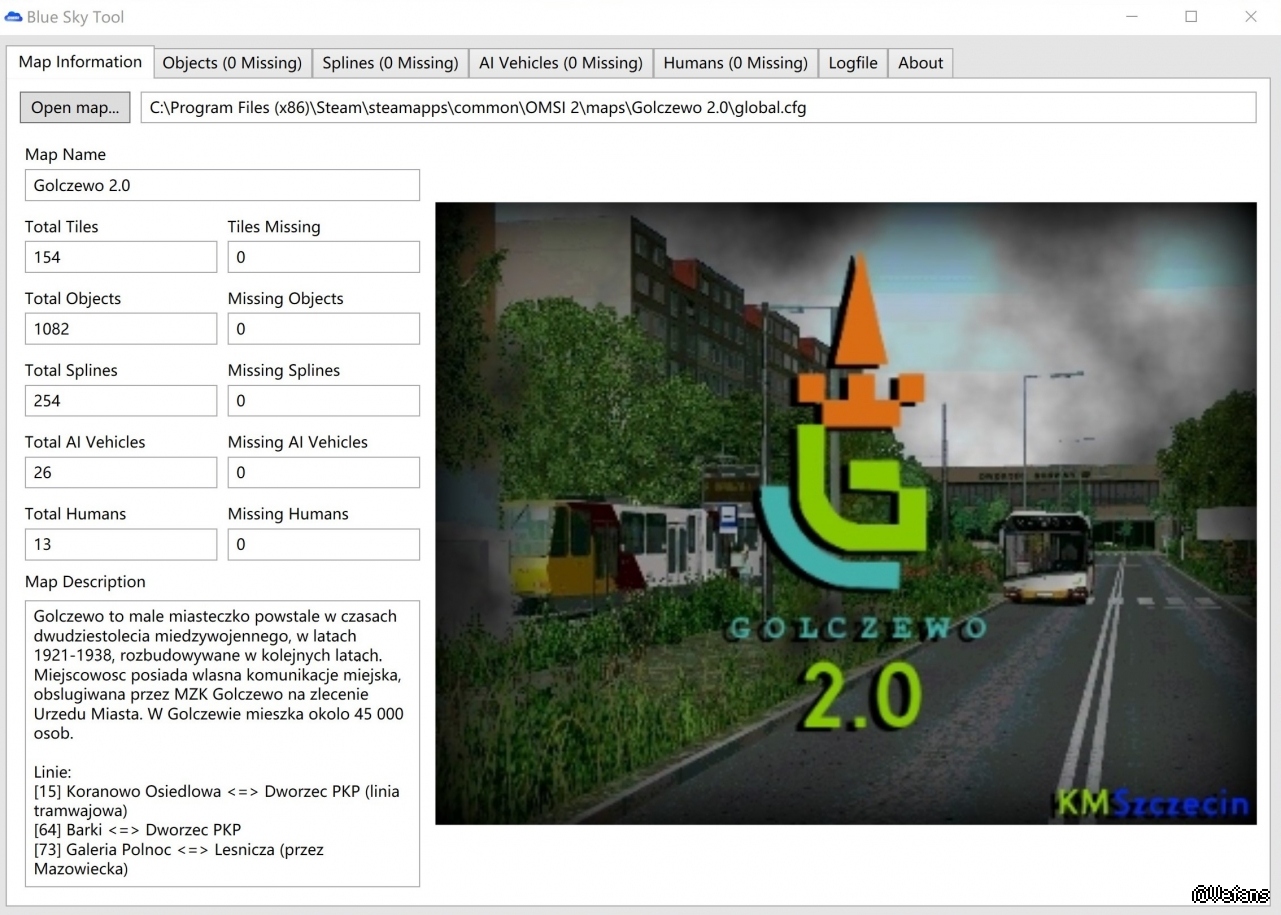Maximize the Blue Sky Tool window
Screen dimensions: 1281x915
(1191, 17)
